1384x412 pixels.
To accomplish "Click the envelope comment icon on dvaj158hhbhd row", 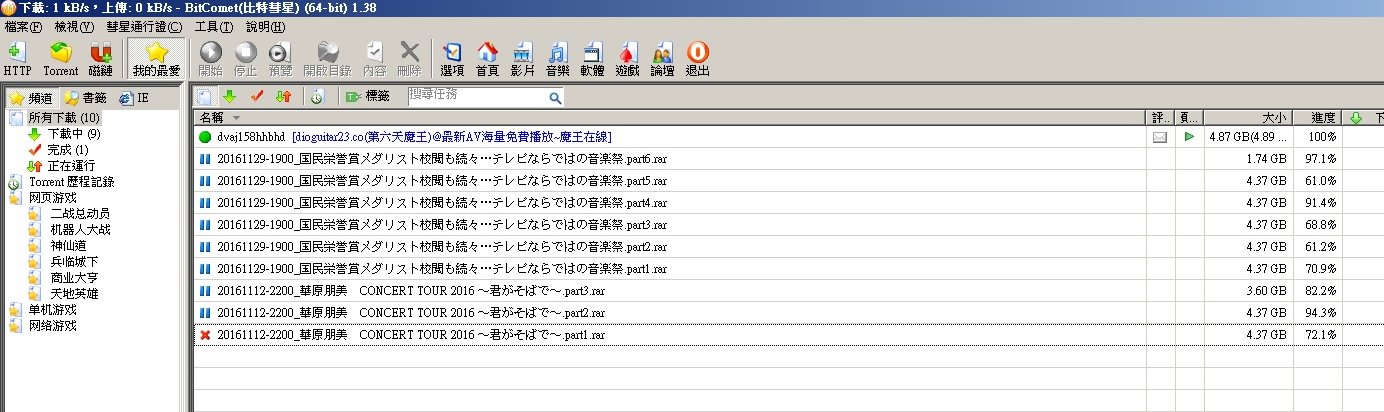I will tap(1160, 137).
